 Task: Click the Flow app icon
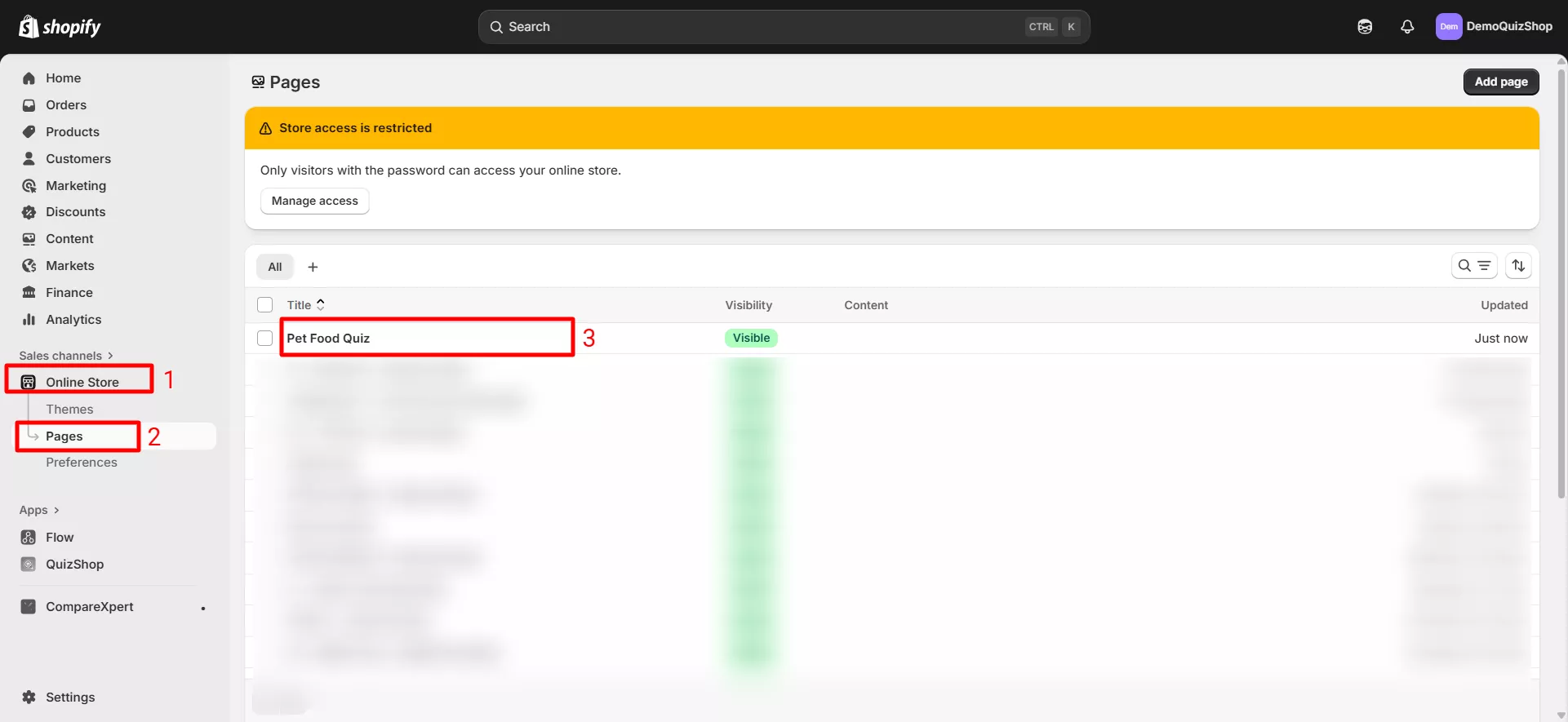coord(29,538)
